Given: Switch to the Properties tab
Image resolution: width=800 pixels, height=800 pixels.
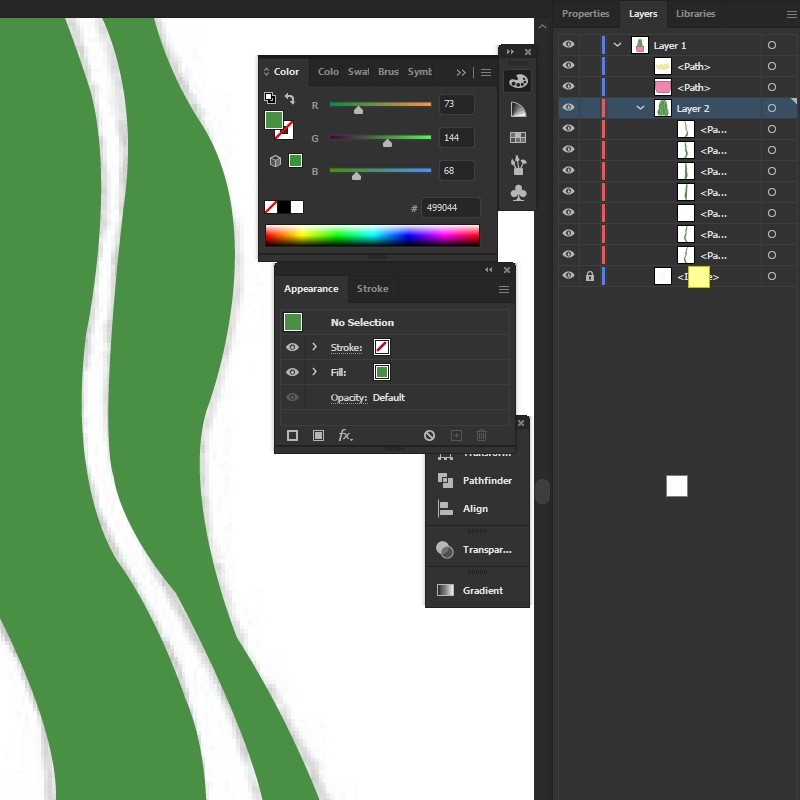Looking at the screenshot, I should point(585,14).
